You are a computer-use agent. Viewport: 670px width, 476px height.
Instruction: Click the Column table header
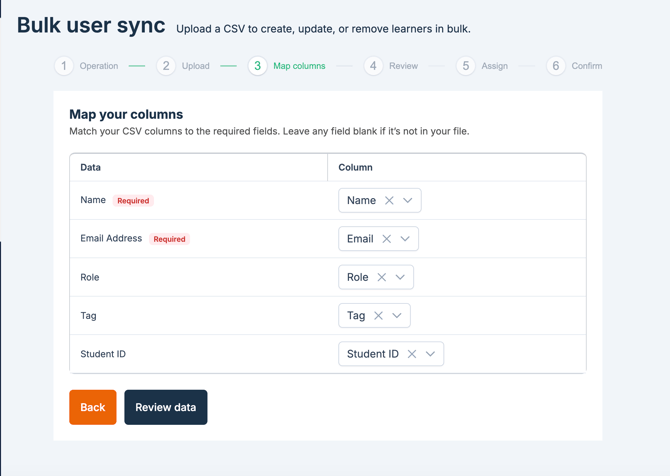pos(356,167)
